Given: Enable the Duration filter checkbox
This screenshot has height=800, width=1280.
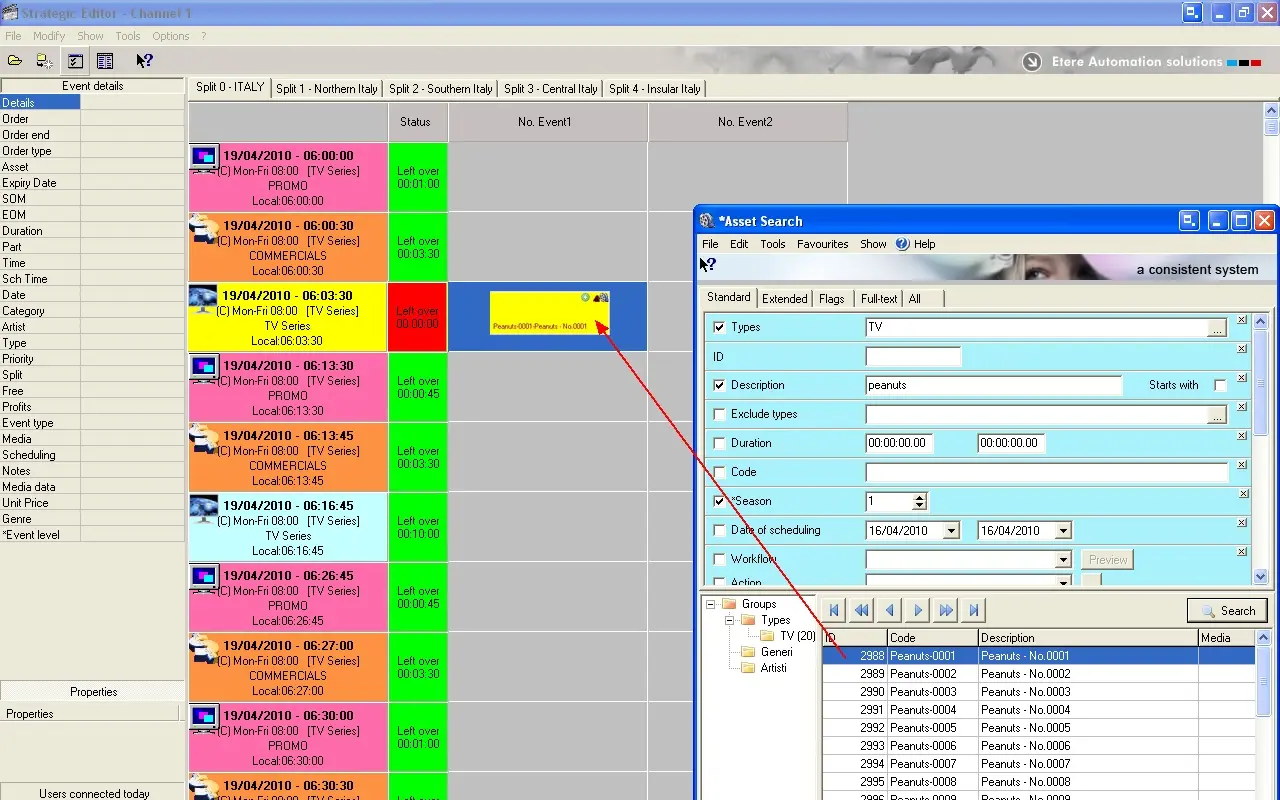Looking at the screenshot, I should (719, 443).
